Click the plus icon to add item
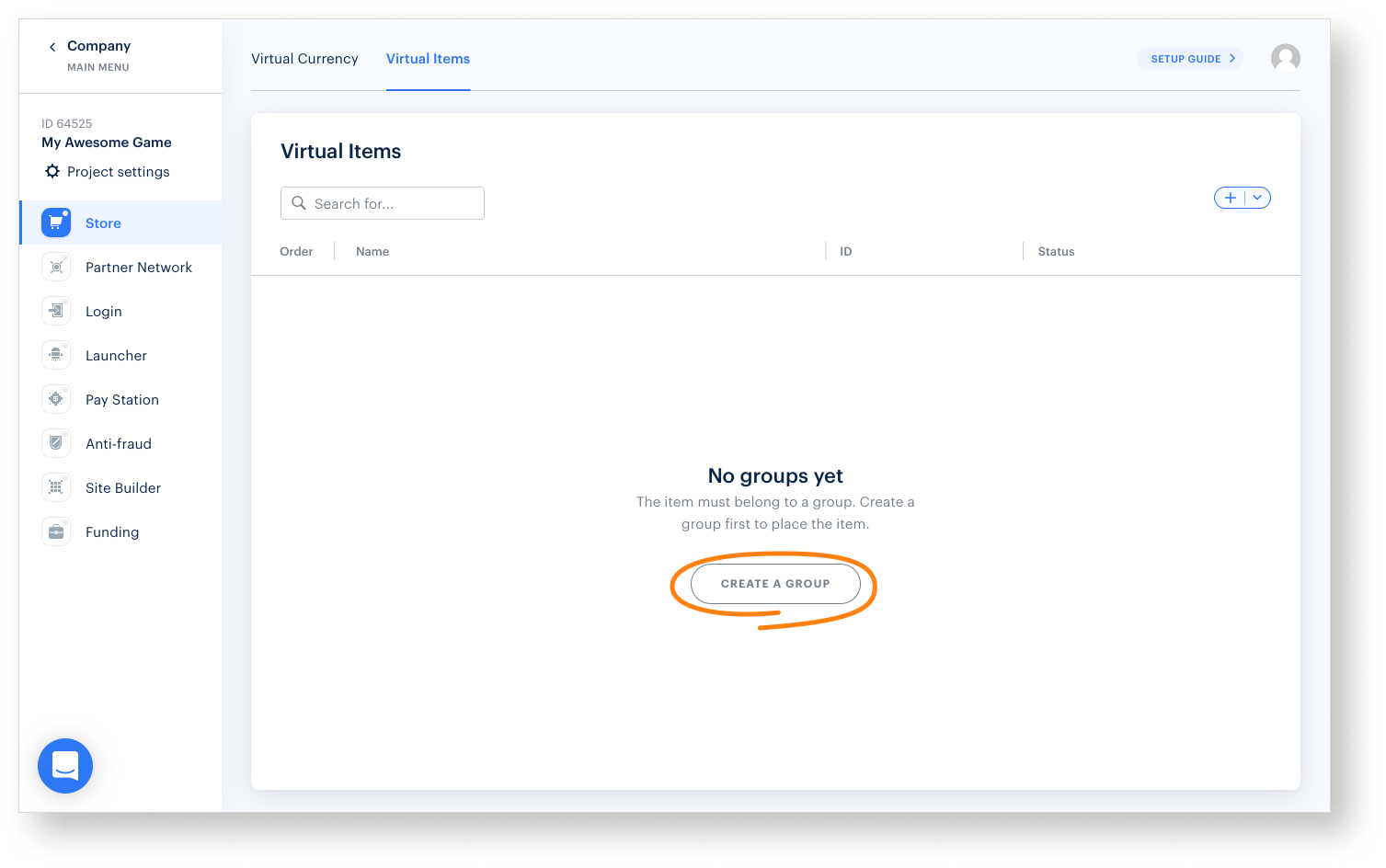The width and height of the screenshot is (1386, 868). click(1230, 198)
